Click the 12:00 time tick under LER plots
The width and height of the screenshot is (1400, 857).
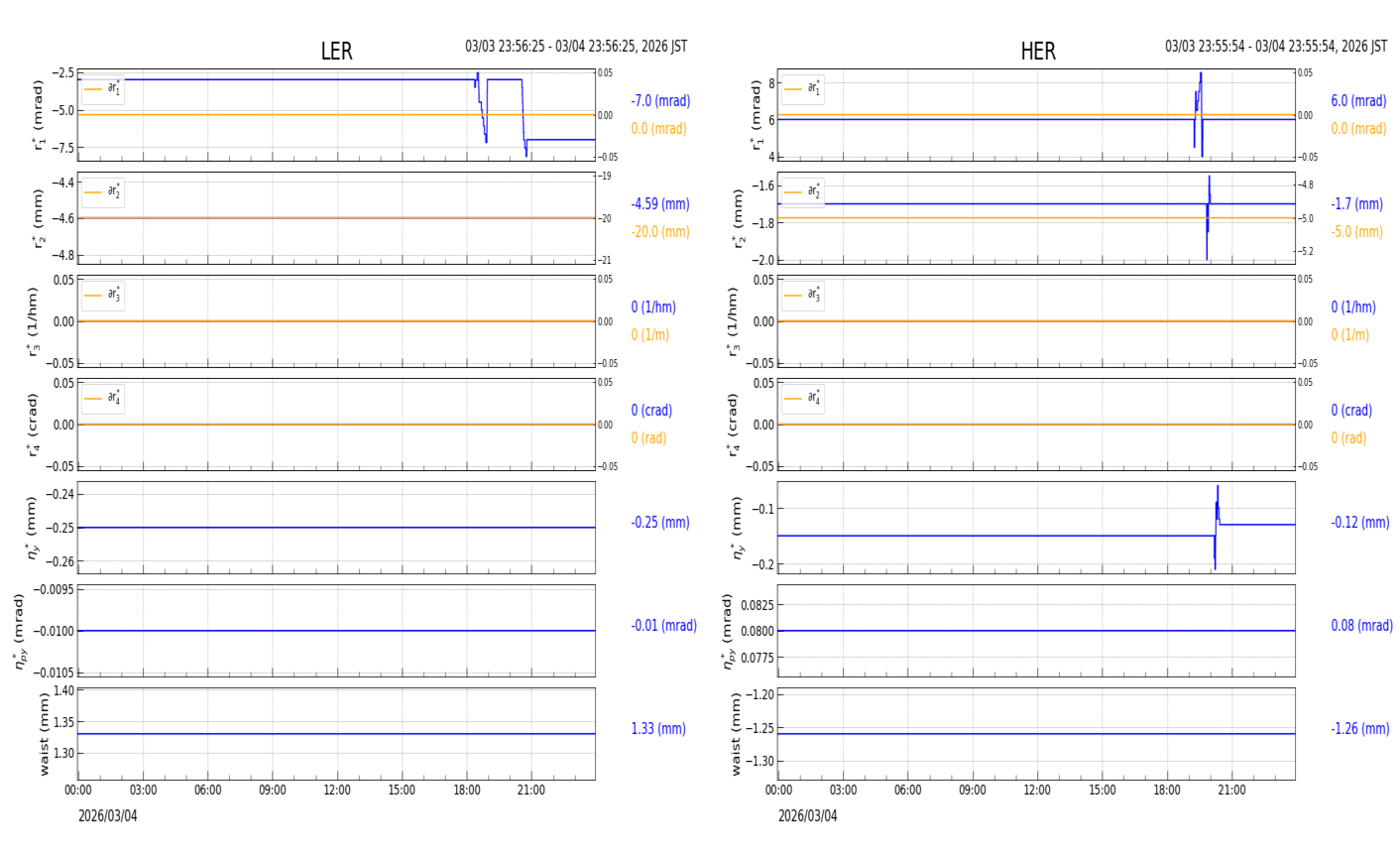(x=337, y=791)
